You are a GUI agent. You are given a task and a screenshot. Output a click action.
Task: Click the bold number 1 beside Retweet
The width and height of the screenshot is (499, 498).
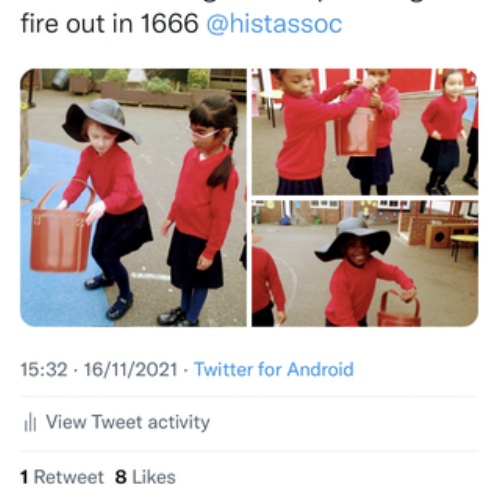coord(24,477)
